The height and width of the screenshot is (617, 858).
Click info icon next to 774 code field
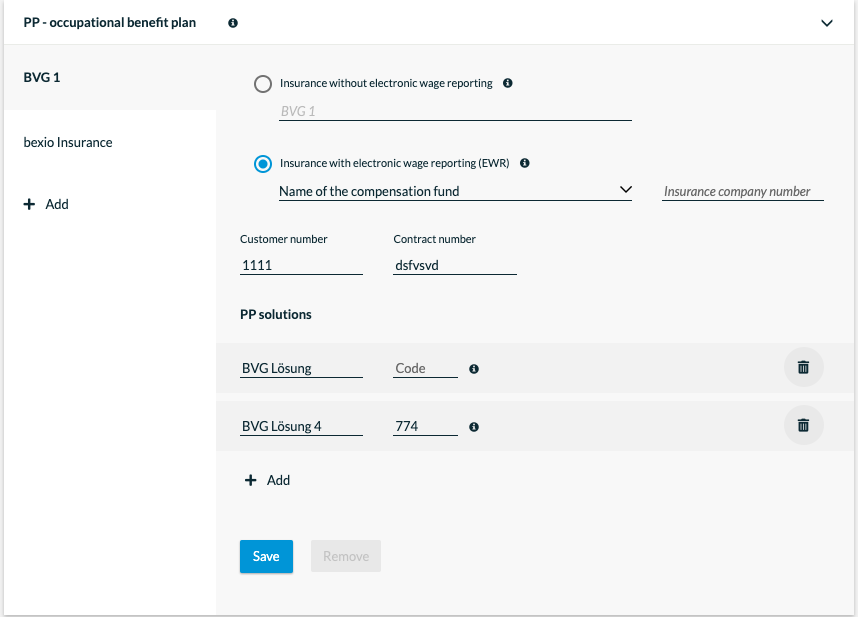[x=474, y=427]
